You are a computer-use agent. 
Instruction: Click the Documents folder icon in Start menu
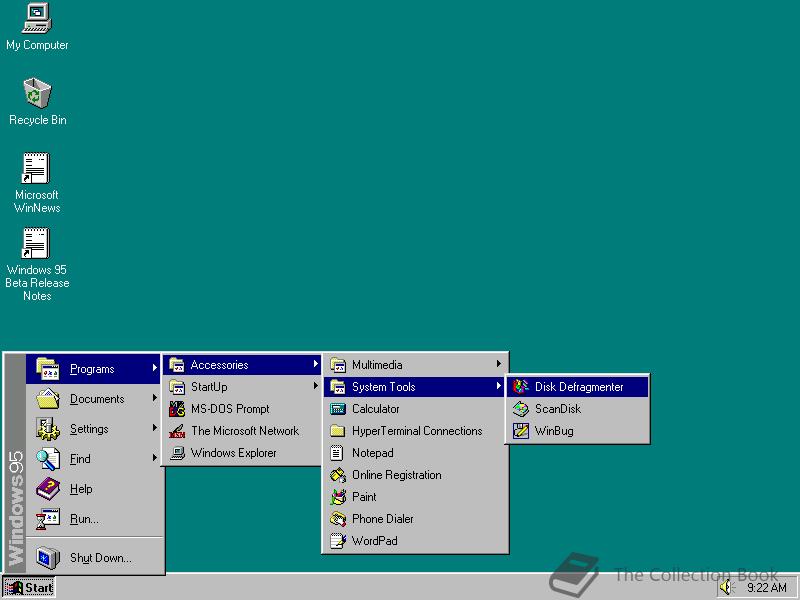(x=48, y=398)
